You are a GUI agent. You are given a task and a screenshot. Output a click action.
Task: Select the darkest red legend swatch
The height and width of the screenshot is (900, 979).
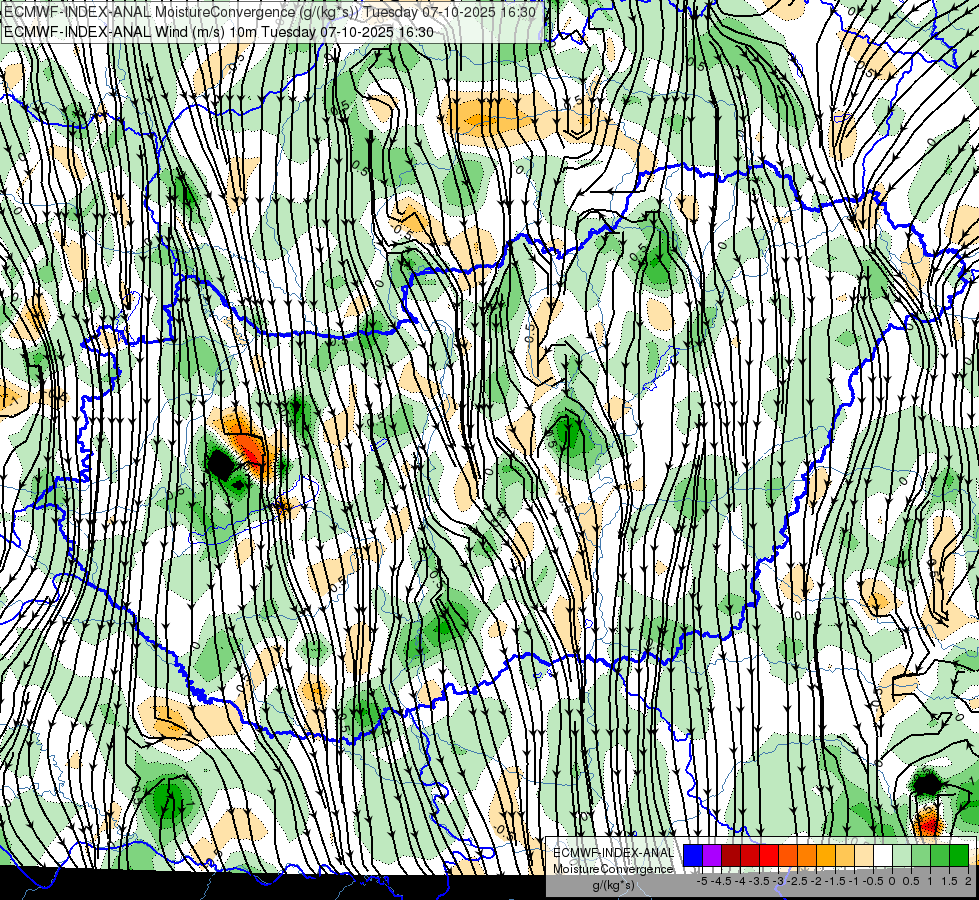[x=731, y=856]
